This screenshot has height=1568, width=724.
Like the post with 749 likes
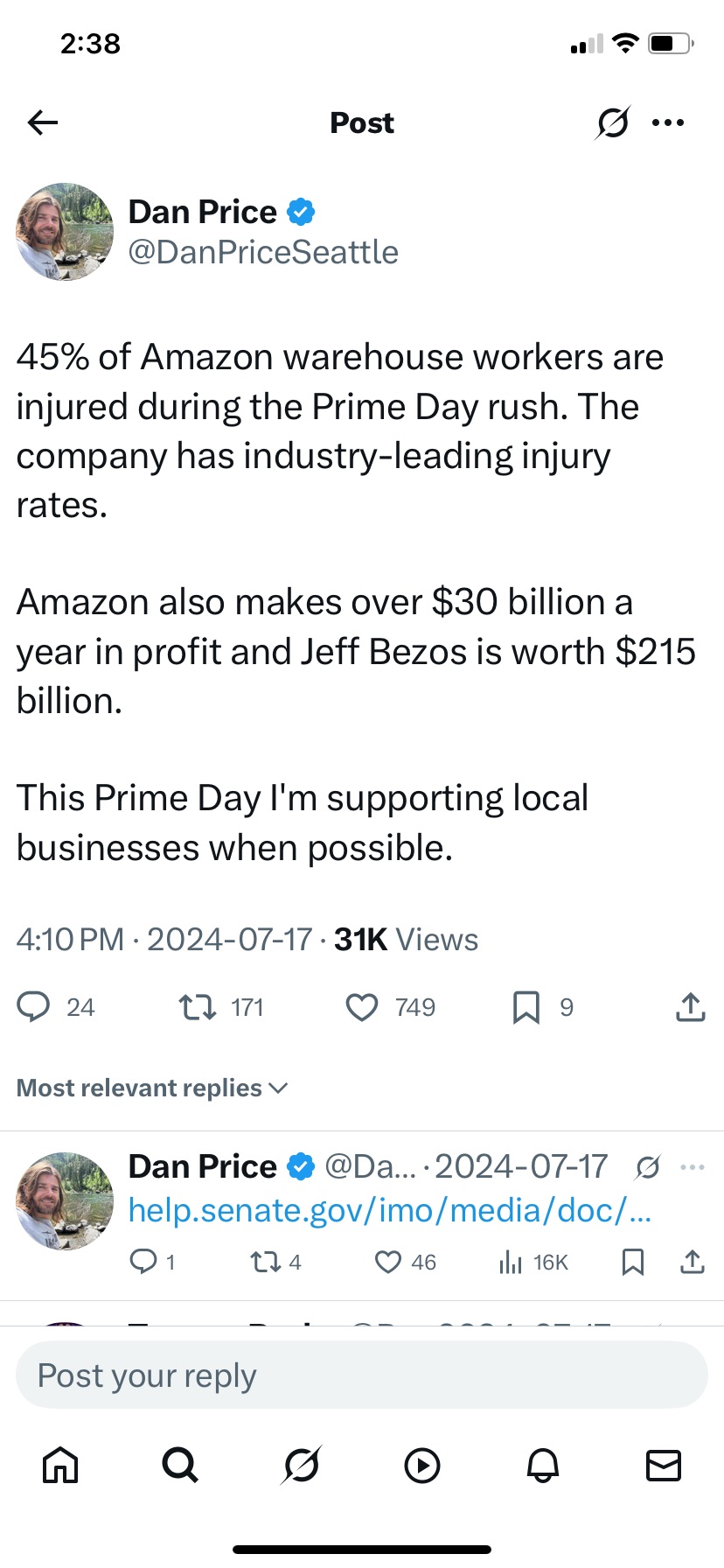tap(362, 1007)
